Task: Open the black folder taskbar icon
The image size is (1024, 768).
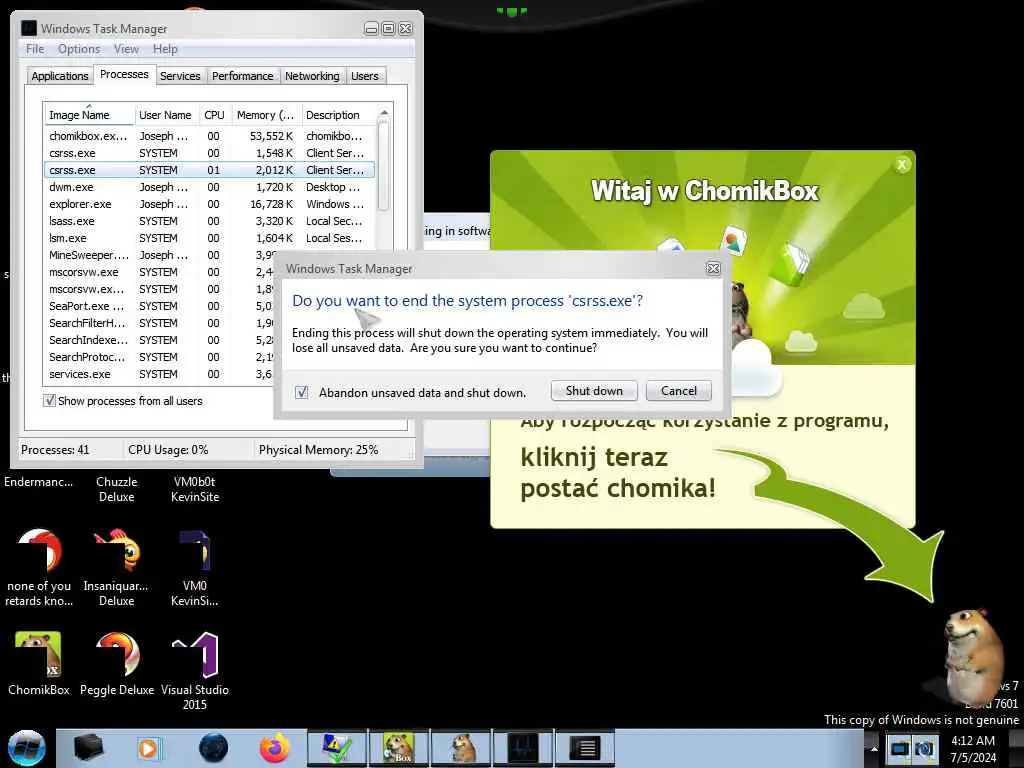Action: [88, 748]
